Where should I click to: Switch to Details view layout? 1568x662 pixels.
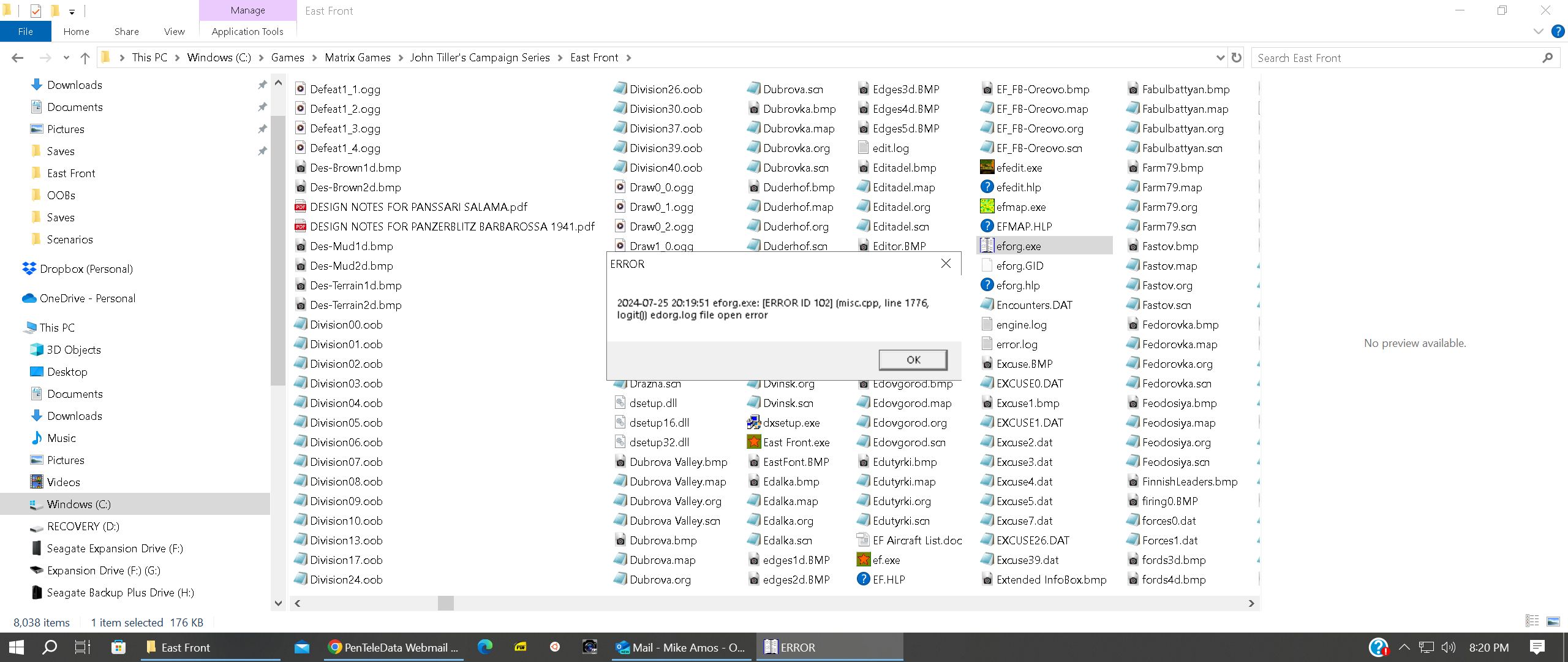1532,622
